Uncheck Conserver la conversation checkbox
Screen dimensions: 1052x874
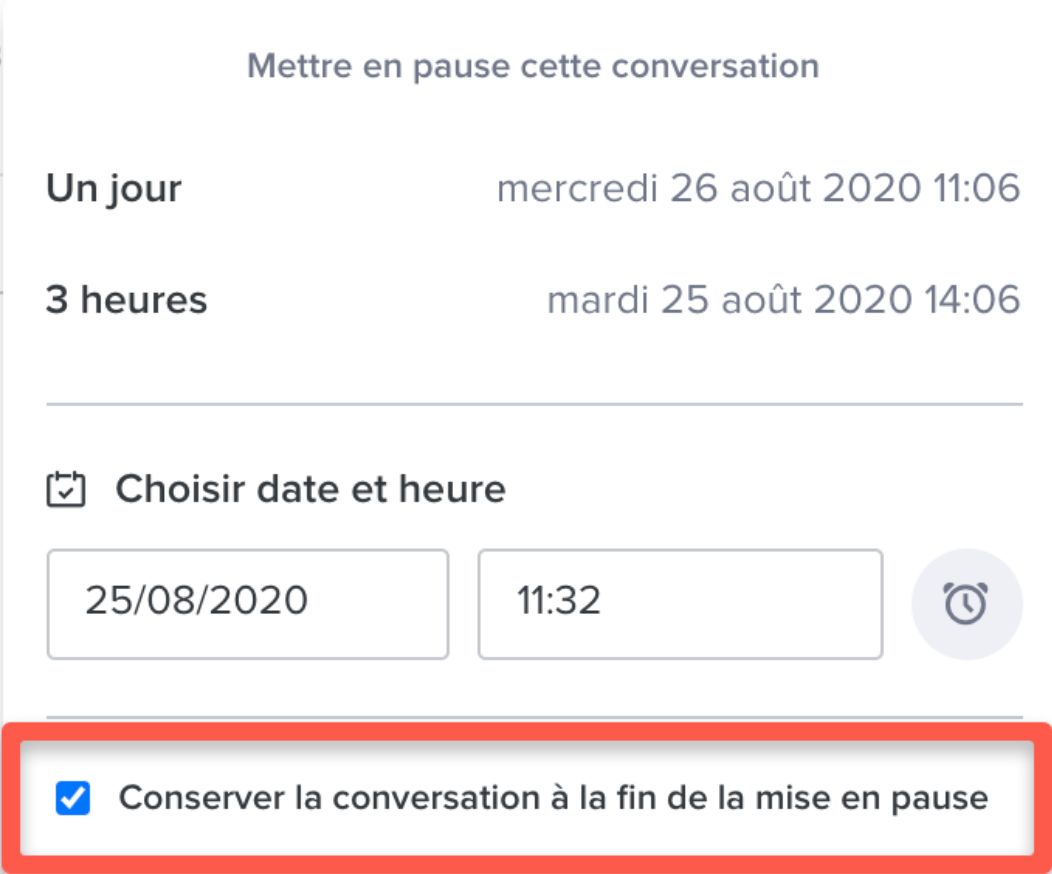click(x=72, y=798)
